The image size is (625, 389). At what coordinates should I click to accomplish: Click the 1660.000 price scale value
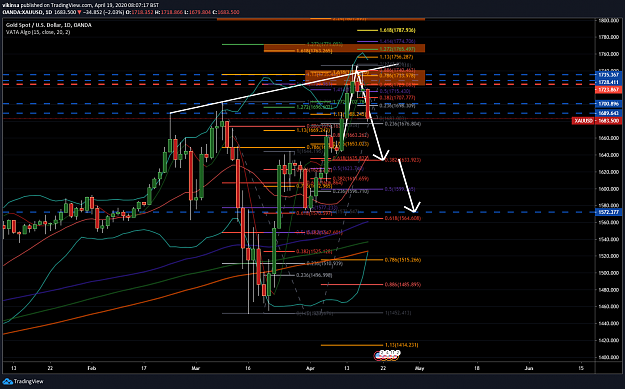tap(608, 138)
